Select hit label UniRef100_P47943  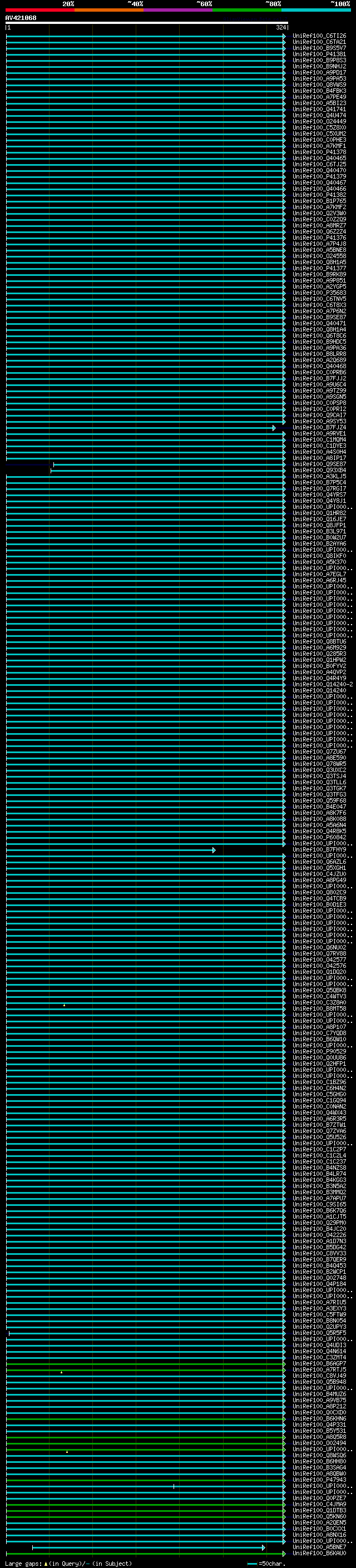point(319,1480)
